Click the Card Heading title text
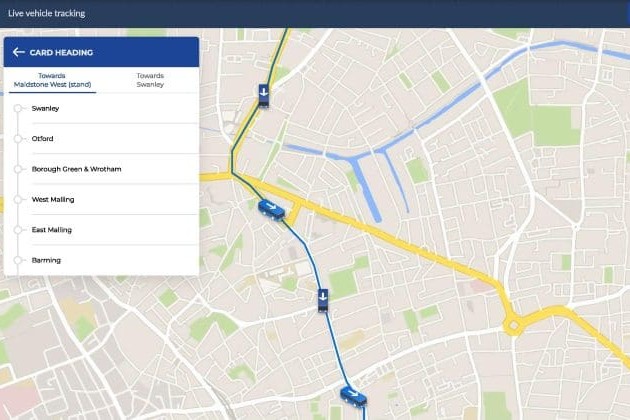Viewport: 630px width, 420px height. 61,52
